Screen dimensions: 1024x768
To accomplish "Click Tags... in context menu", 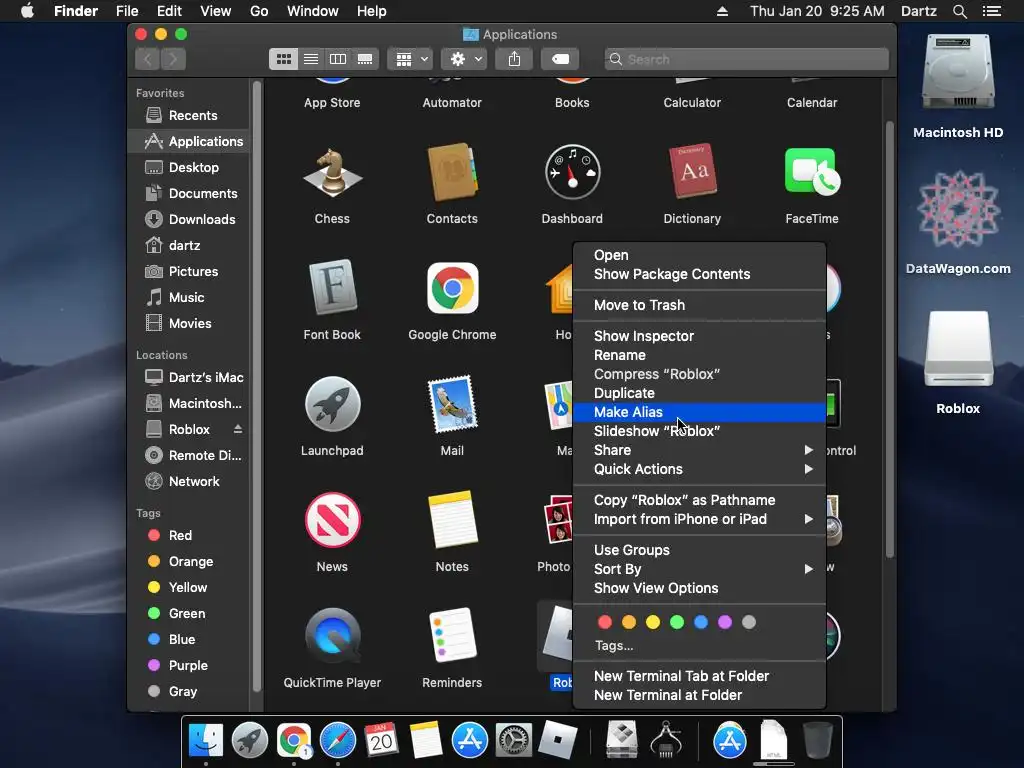I will click(614, 646).
